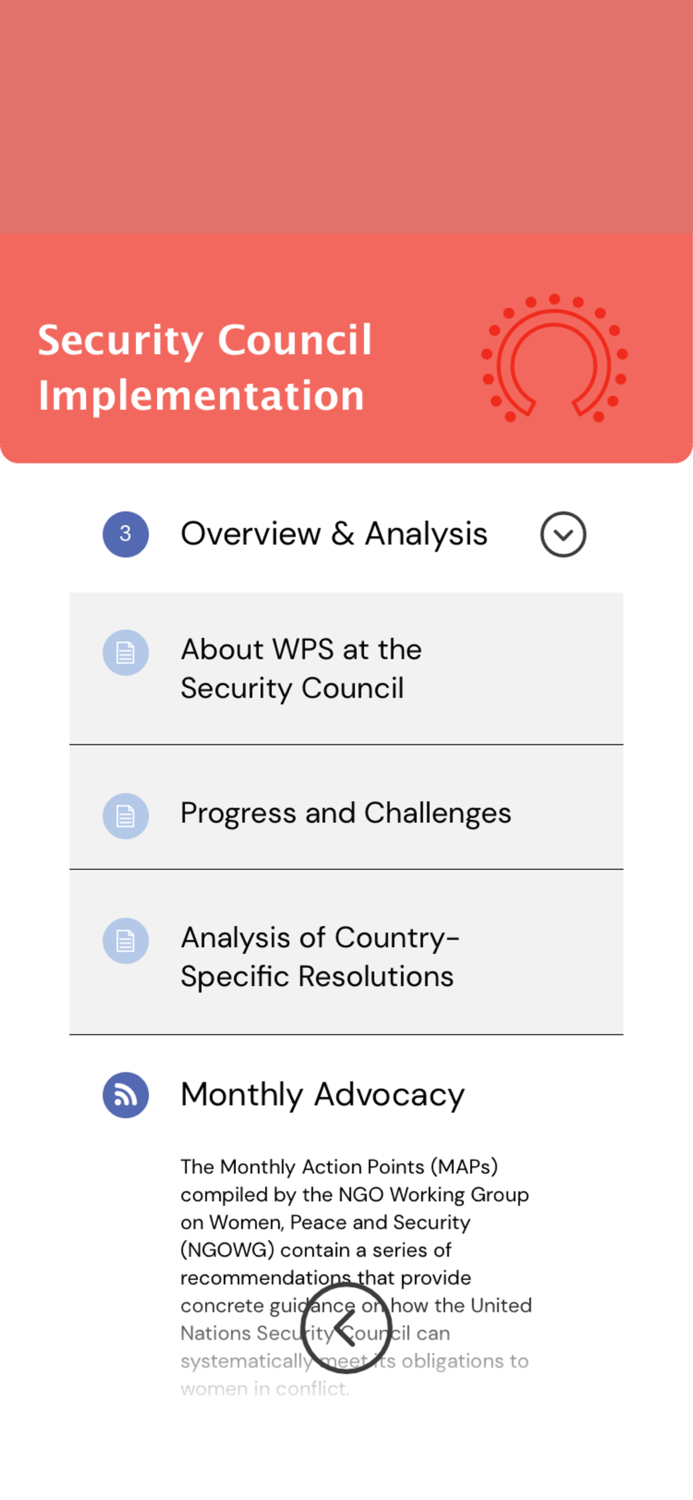Tap the circular back arrow button
Screen dimensions: 693x1500
346,1328
